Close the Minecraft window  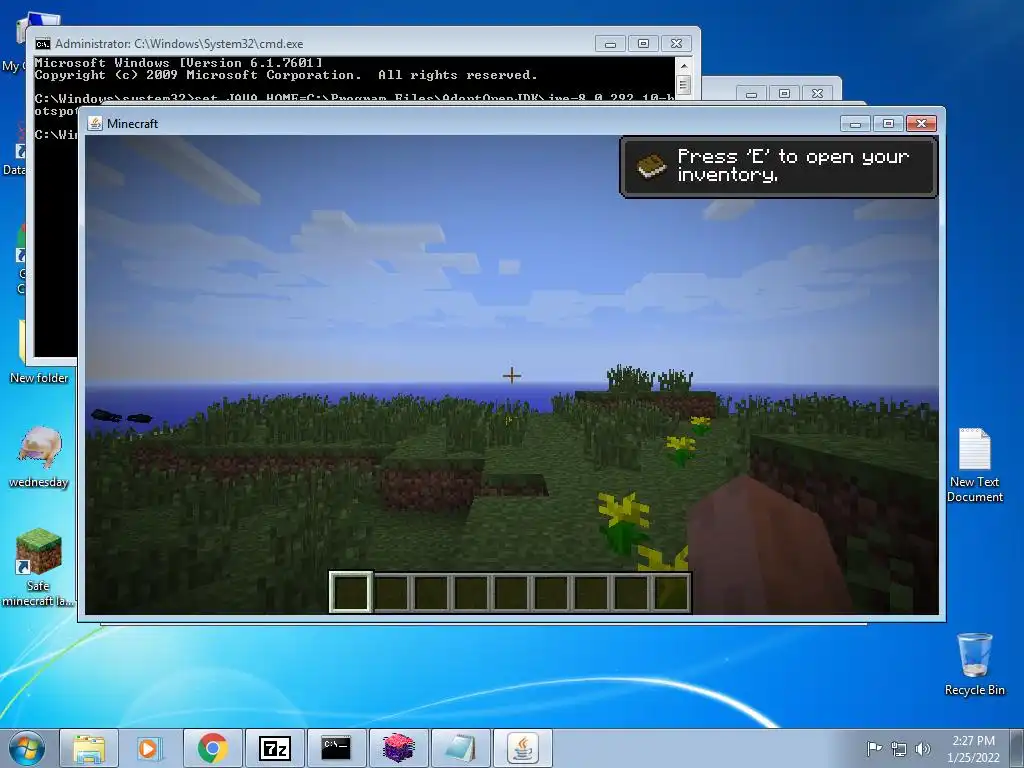(921, 123)
